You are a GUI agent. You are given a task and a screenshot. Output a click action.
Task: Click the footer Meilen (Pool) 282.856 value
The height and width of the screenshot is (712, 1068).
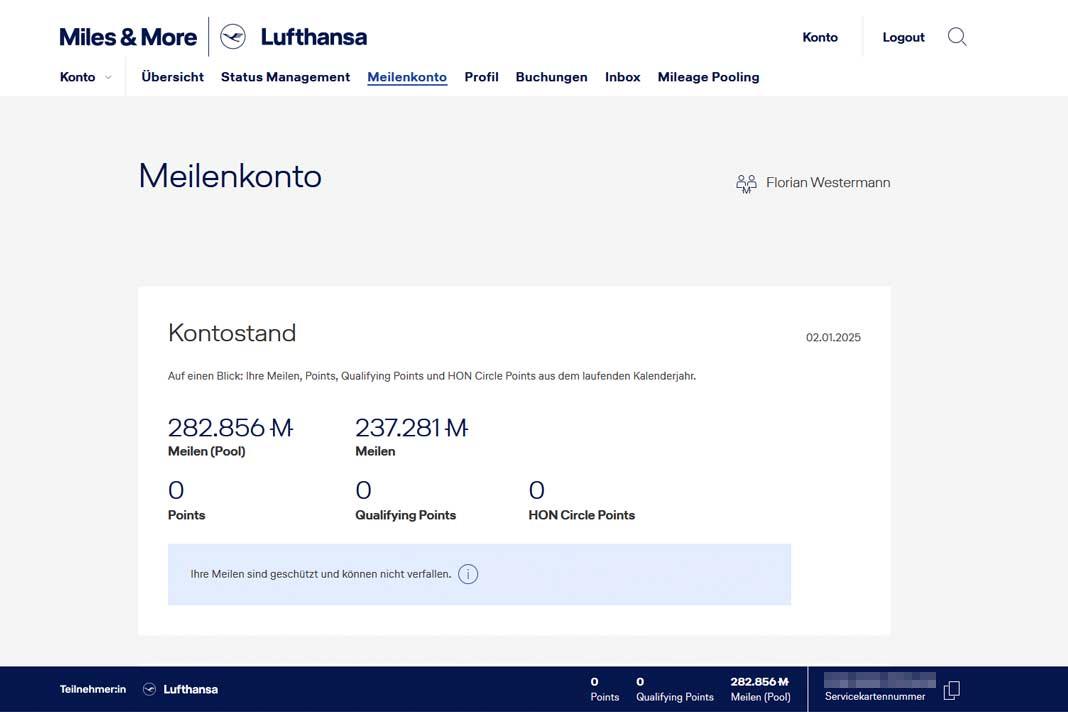759,682
